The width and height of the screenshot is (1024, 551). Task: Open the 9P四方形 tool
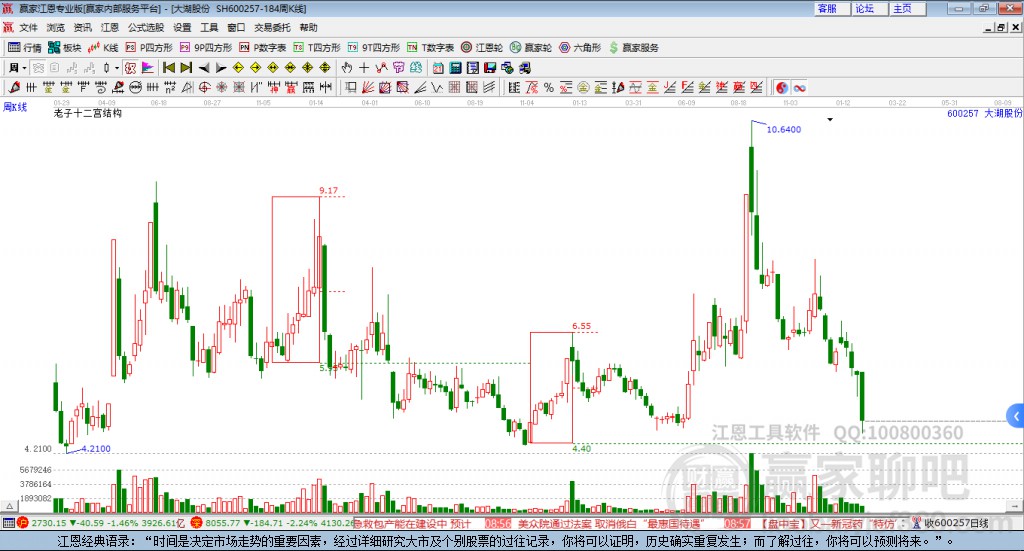(206, 48)
